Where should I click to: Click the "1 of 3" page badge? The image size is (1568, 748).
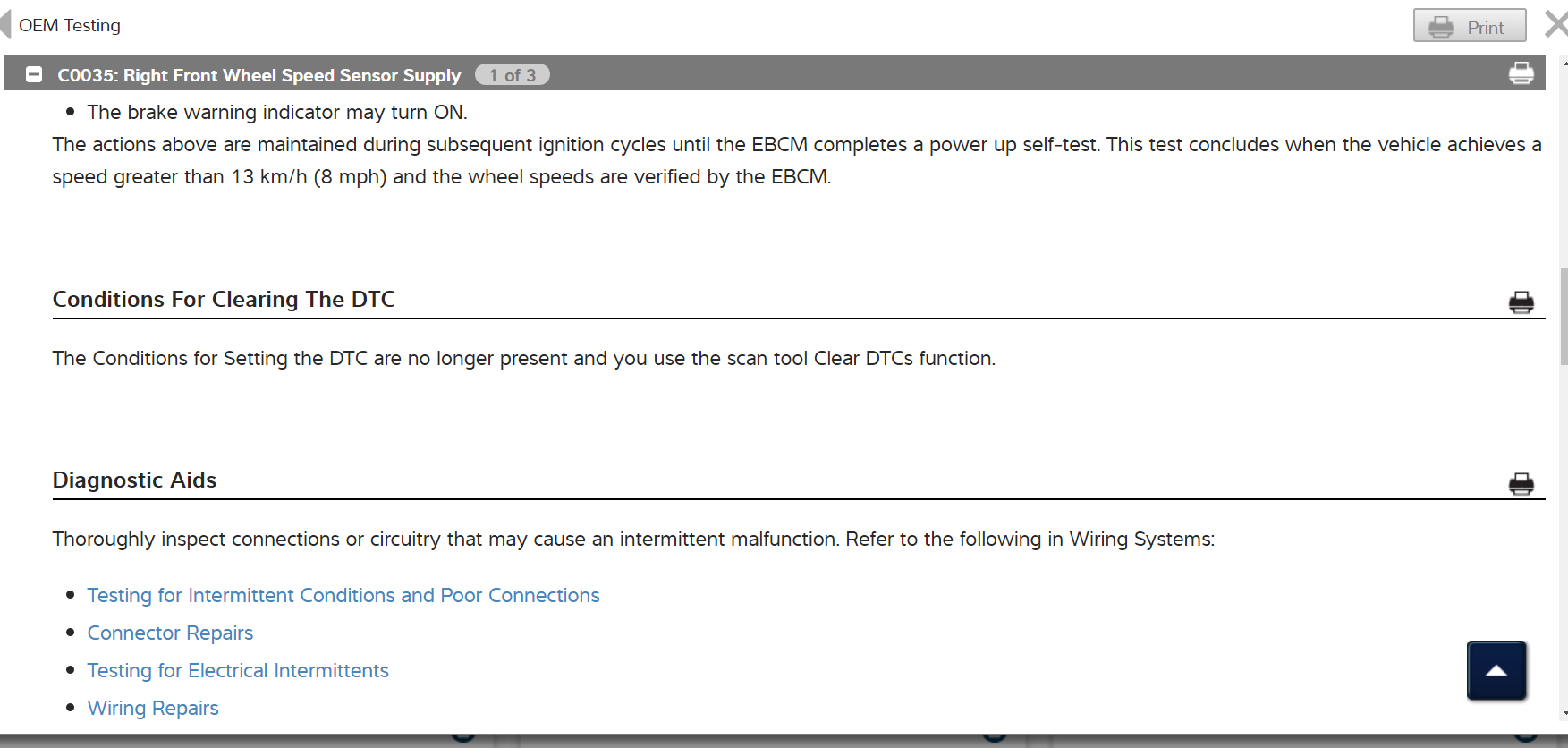click(512, 75)
